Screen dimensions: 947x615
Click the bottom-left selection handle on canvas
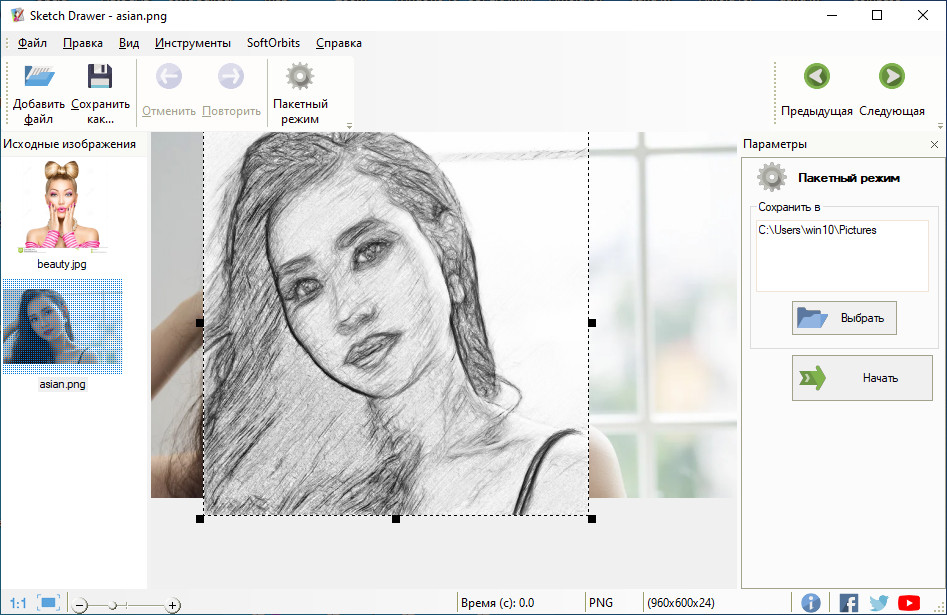point(200,519)
